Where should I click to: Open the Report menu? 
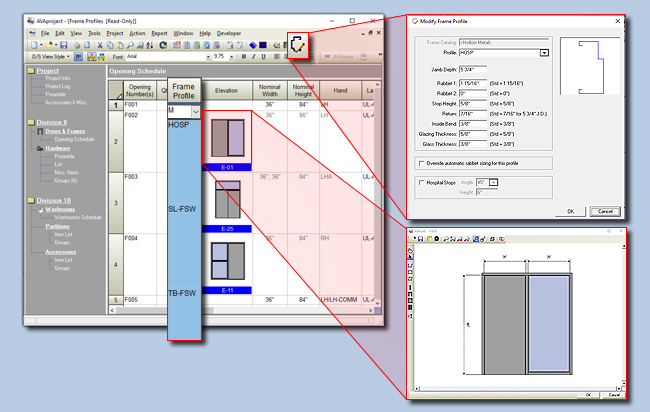tap(159, 33)
